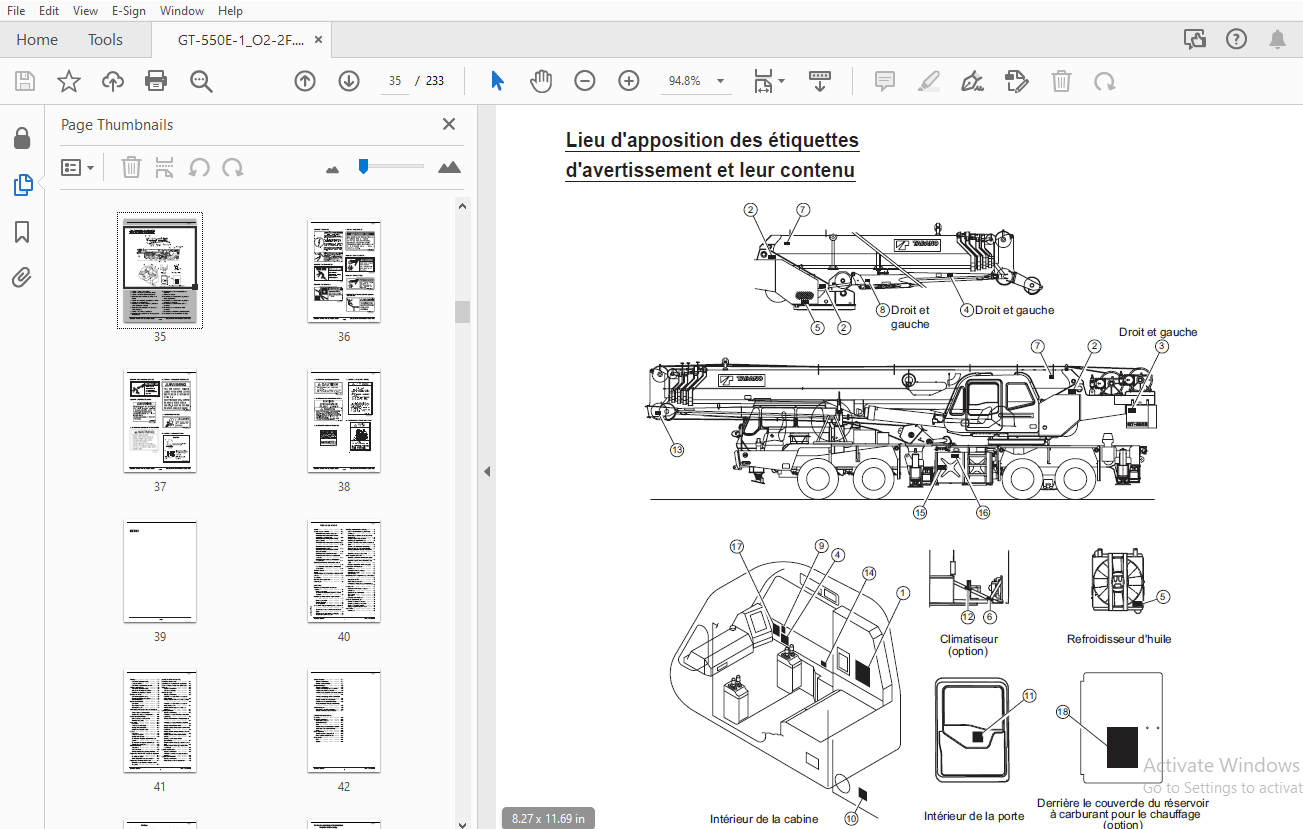Viewport: 1303px width, 829px height.
Task: Click the Save file icon
Action: tap(25, 81)
